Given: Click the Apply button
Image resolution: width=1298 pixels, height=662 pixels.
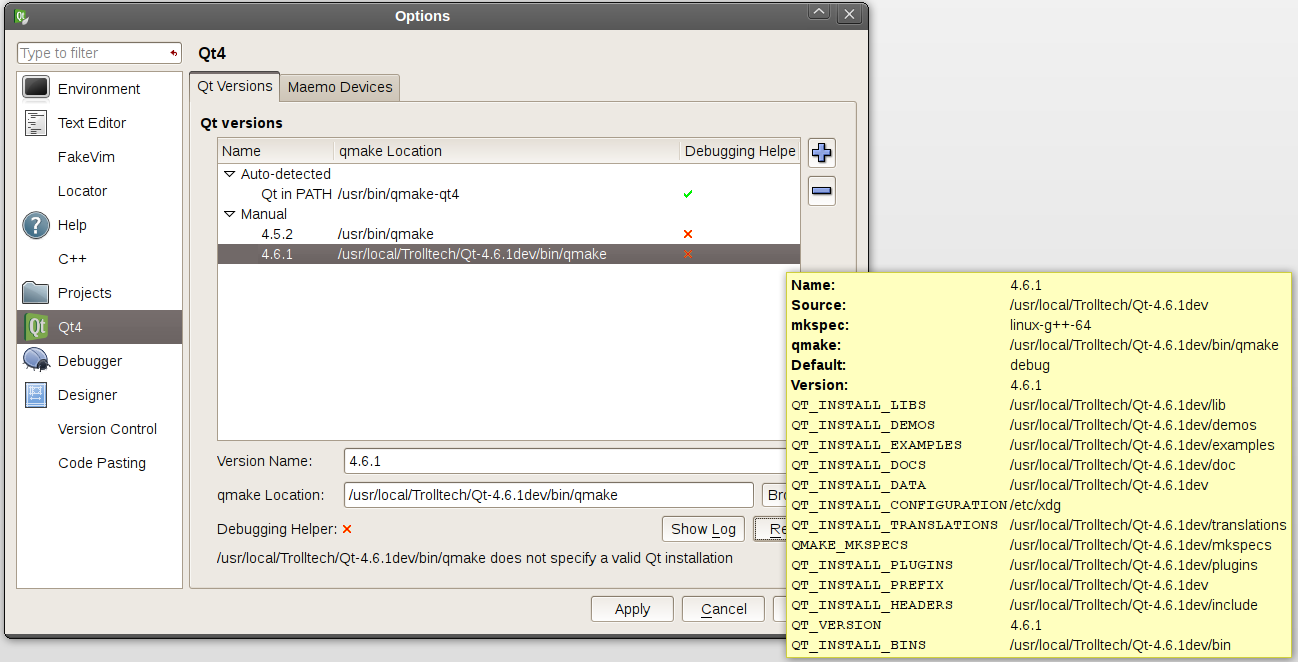Looking at the screenshot, I should (x=632, y=609).
